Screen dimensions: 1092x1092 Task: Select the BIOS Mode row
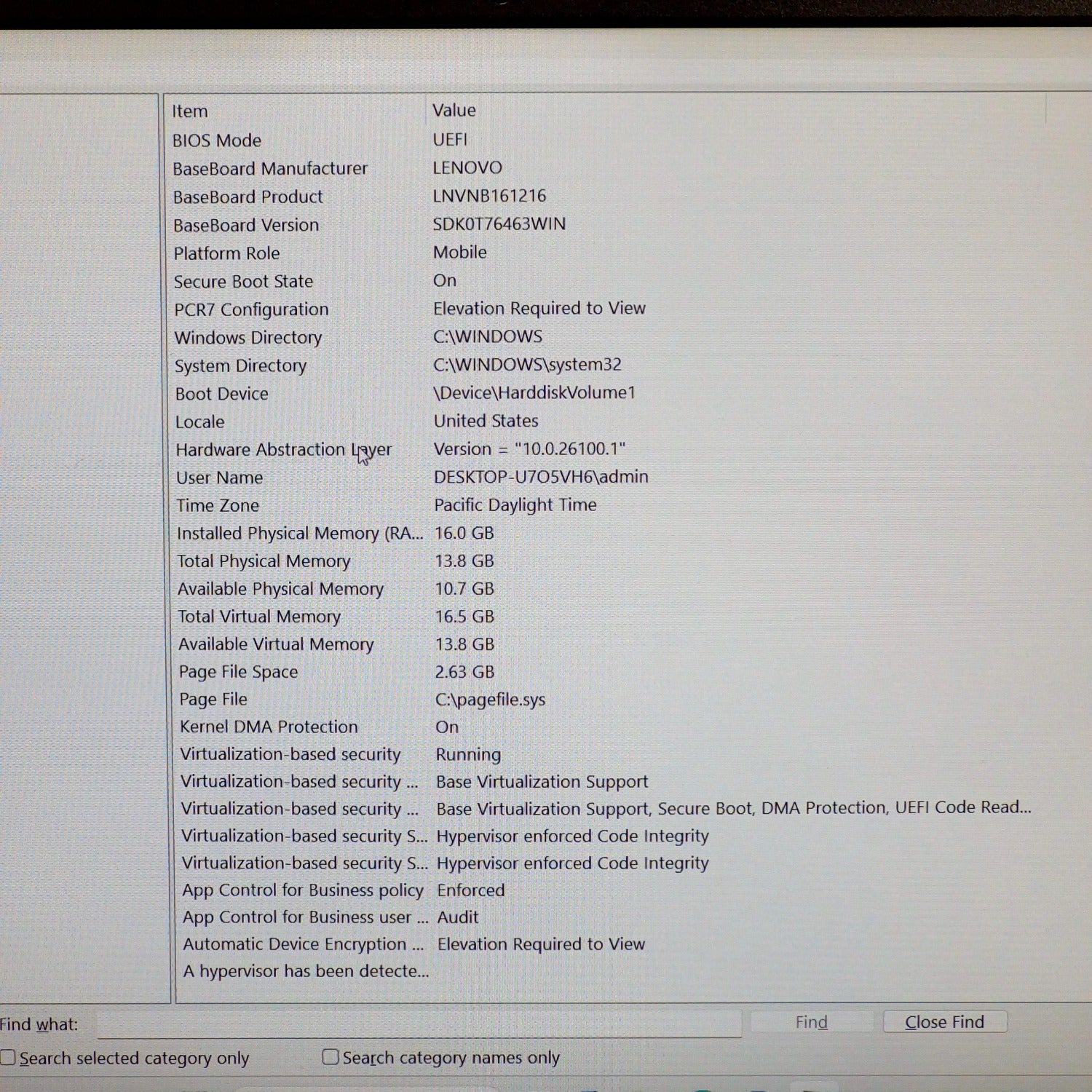click(217, 141)
